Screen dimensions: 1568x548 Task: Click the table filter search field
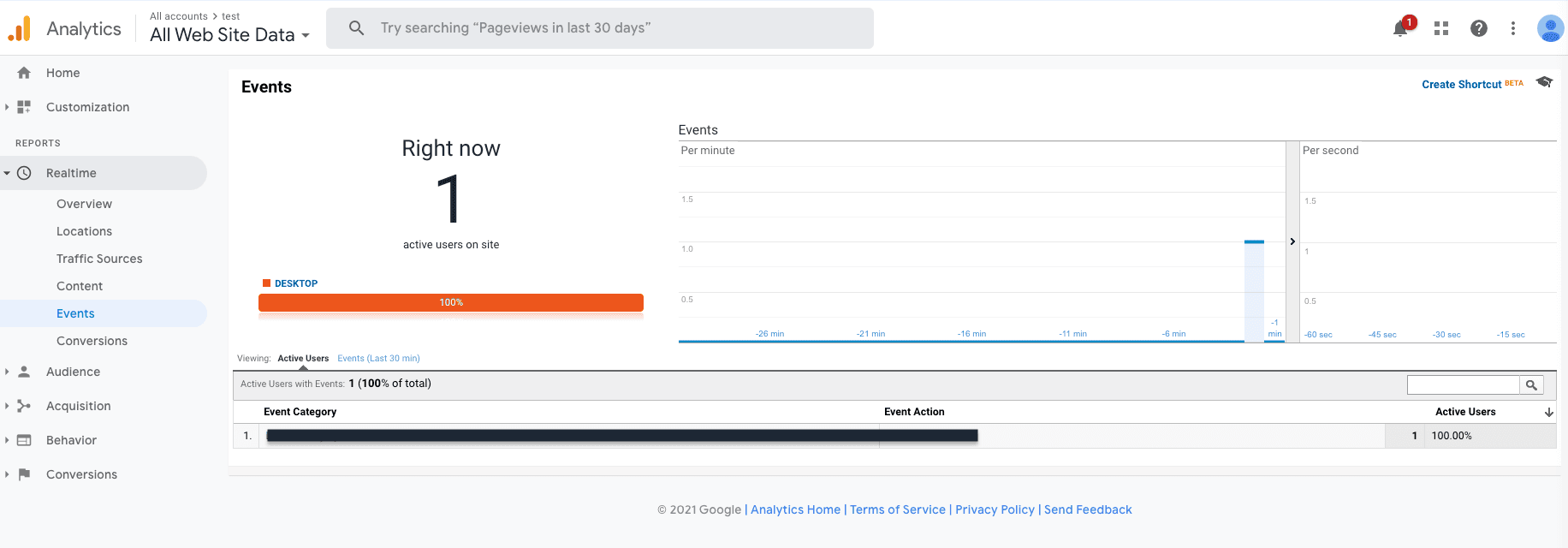1463,385
